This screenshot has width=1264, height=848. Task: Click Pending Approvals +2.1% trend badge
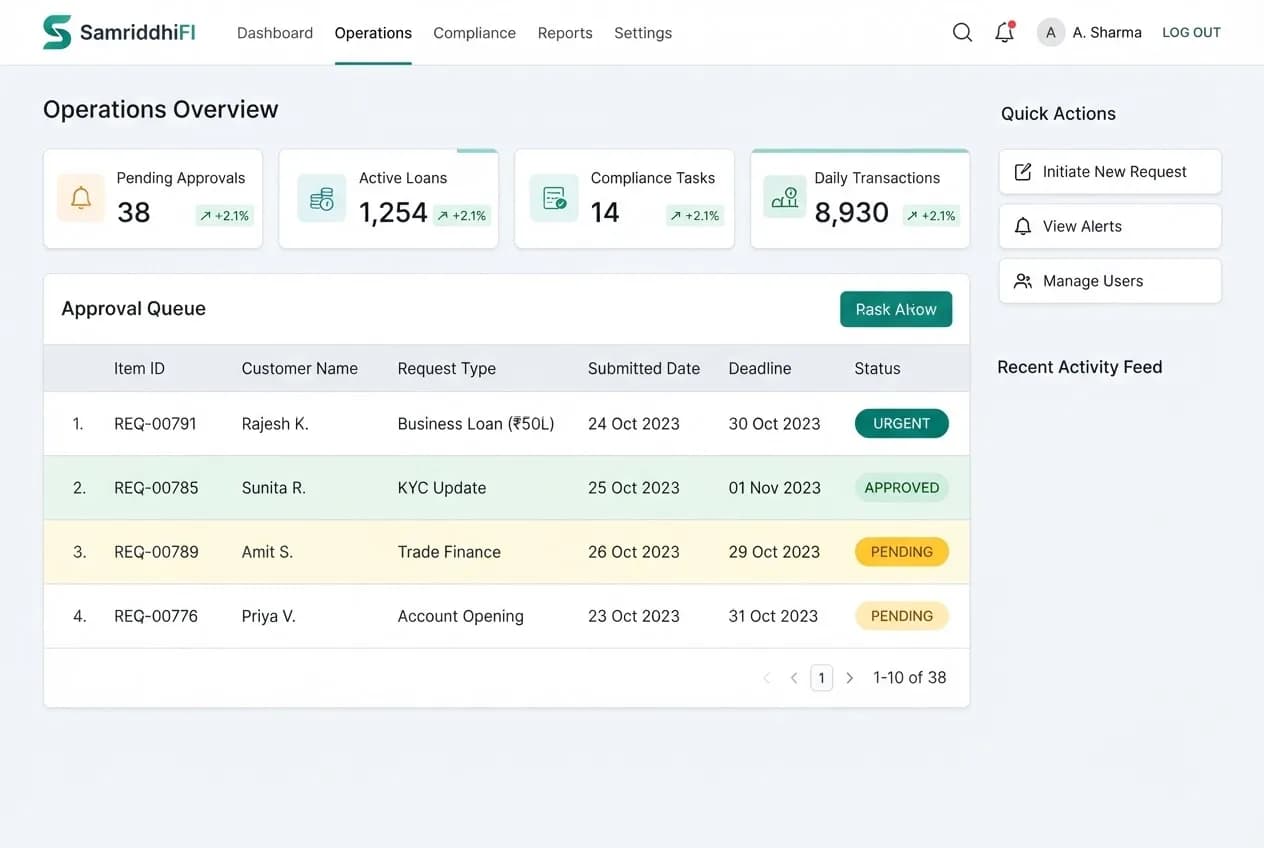point(224,215)
